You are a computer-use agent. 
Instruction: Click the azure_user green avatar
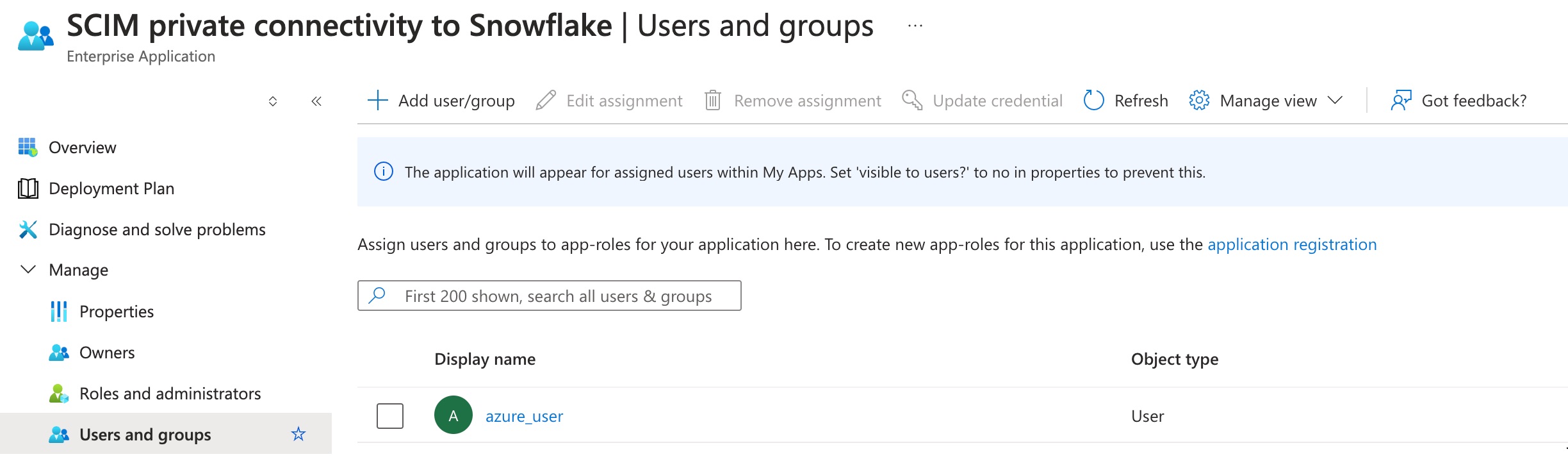click(453, 415)
